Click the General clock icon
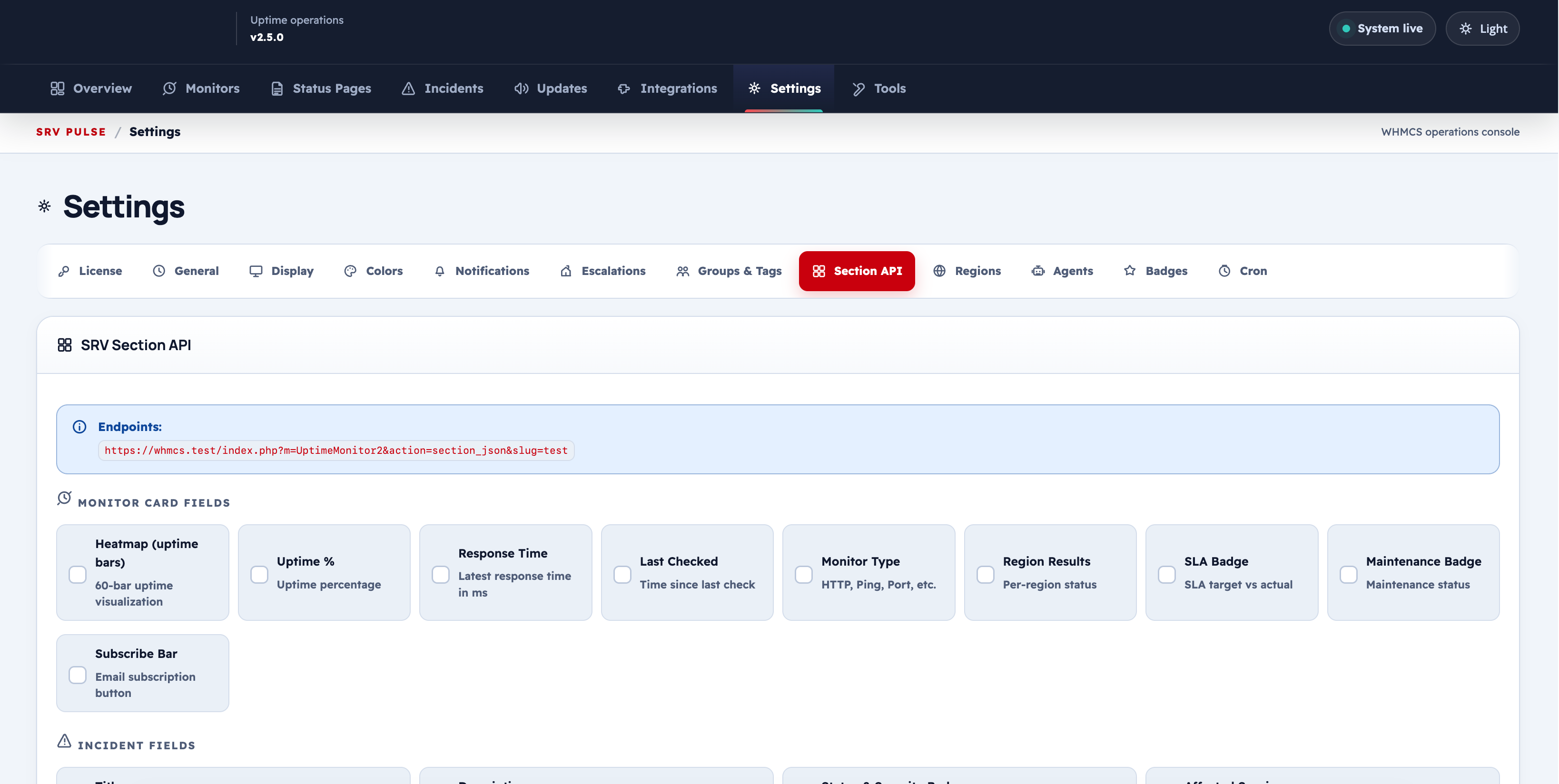Screen dimensions: 1559x784 [158, 271]
